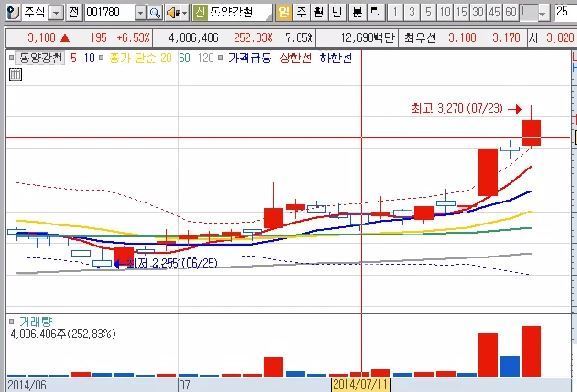Select the 30 interval button
577x392 pixels.
[478, 13]
